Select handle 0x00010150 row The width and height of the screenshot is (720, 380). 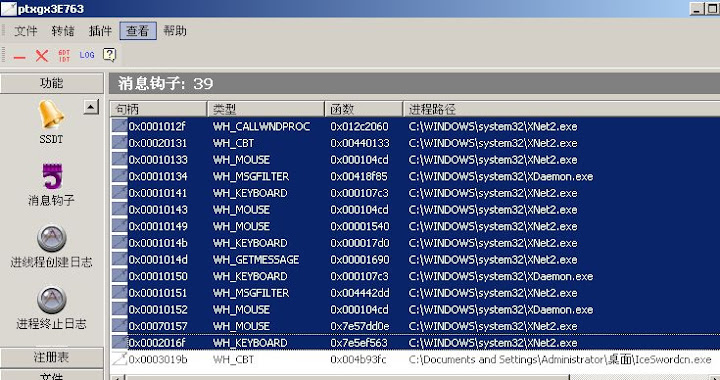(x=415, y=276)
